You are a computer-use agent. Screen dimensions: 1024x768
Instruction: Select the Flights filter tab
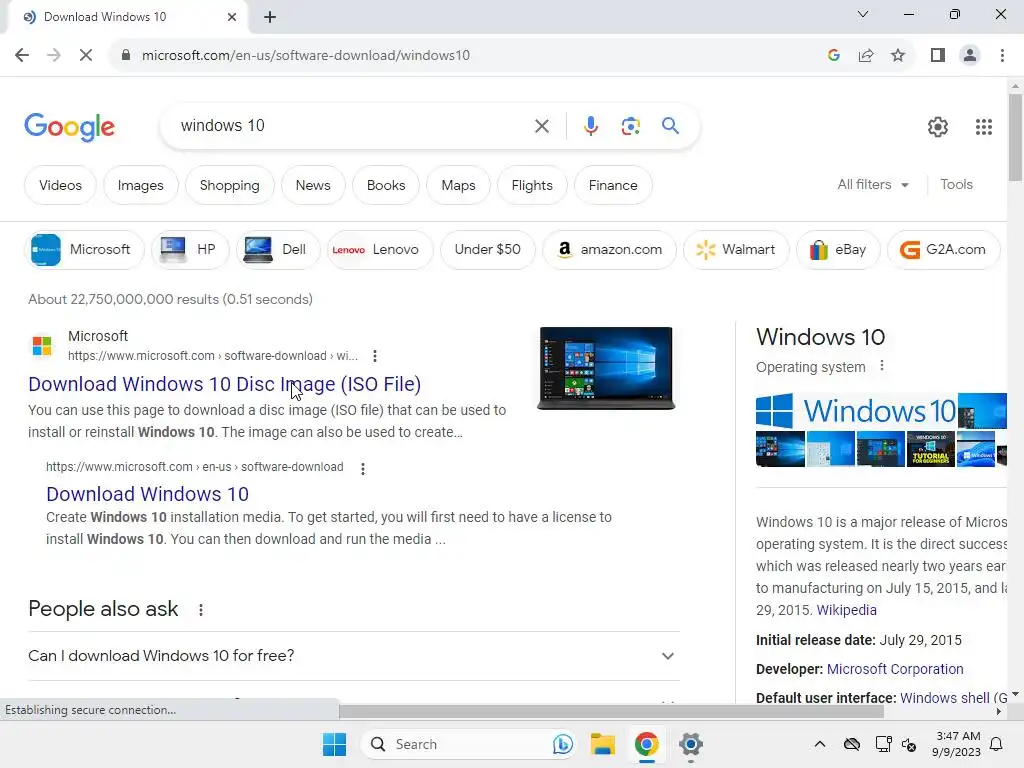click(x=532, y=185)
